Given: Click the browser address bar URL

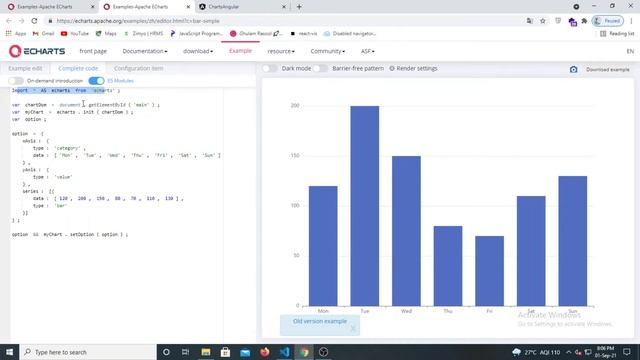Looking at the screenshot, I should click(x=138, y=21).
